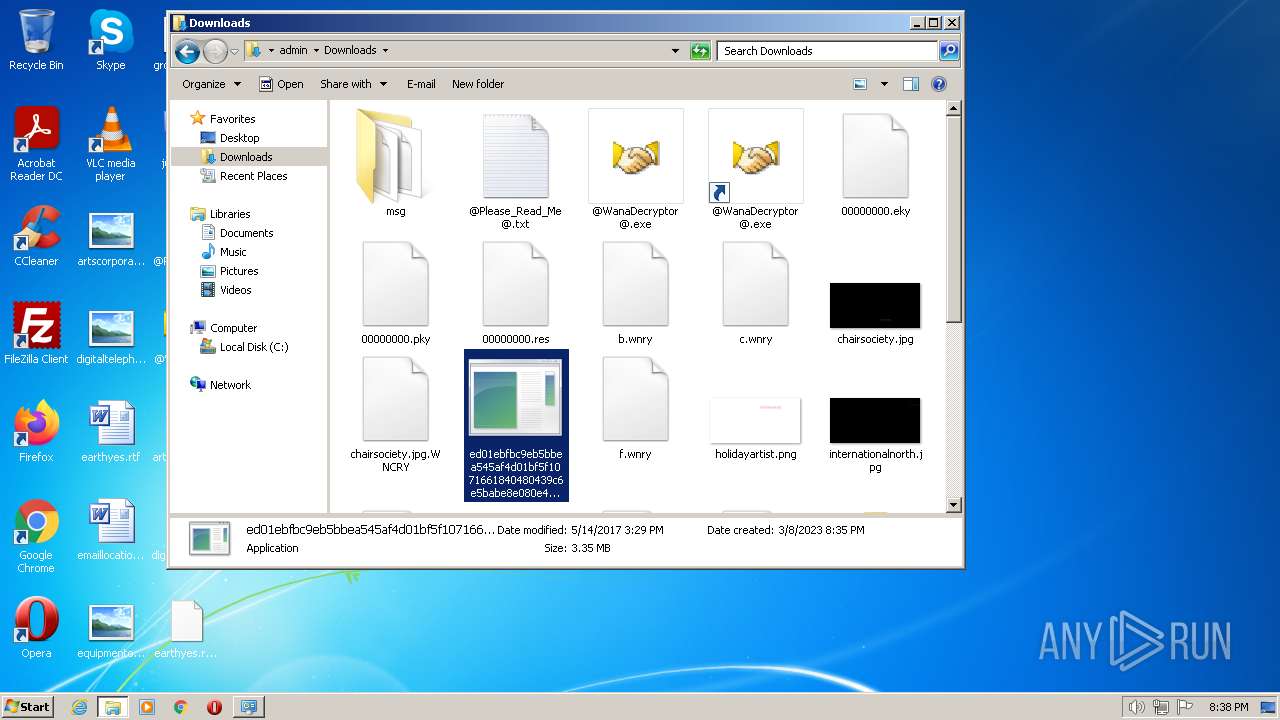Expand the Share with dropdown
The width and height of the screenshot is (1280, 720).
(353, 85)
